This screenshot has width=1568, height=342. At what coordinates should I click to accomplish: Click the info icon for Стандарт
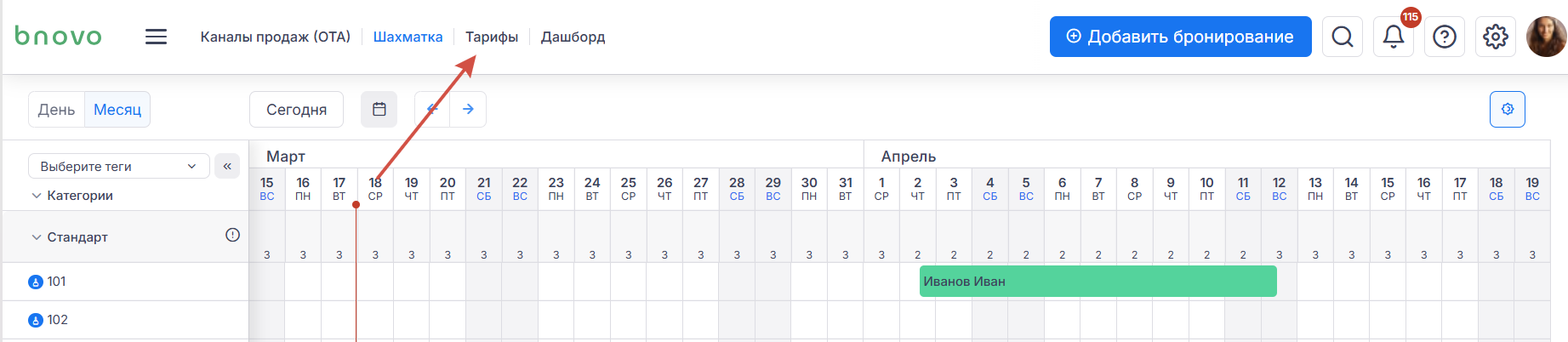(x=232, y=235)
